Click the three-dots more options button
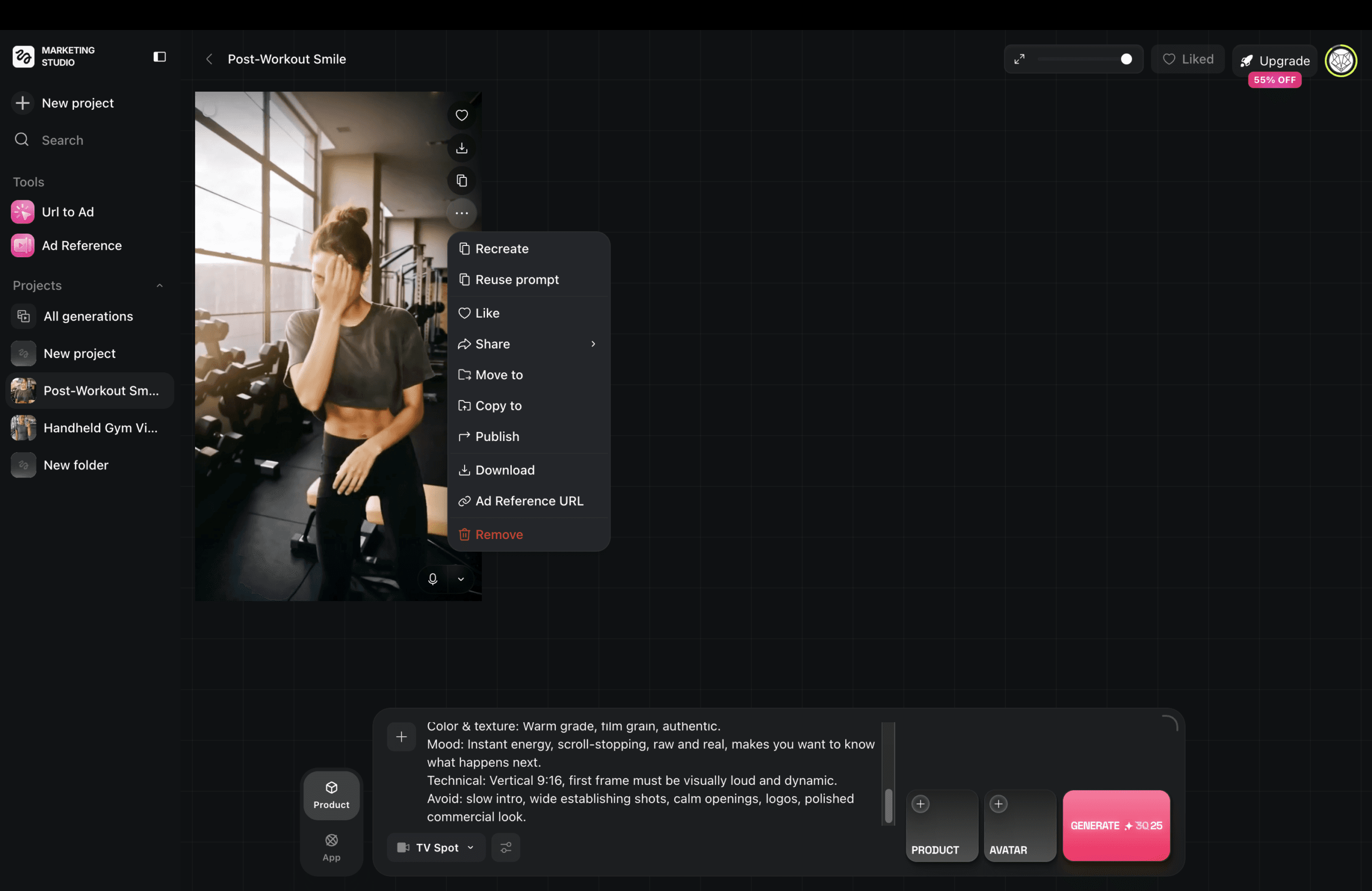The height and width of the screenshot is (891, 1372). coord(462,213)
